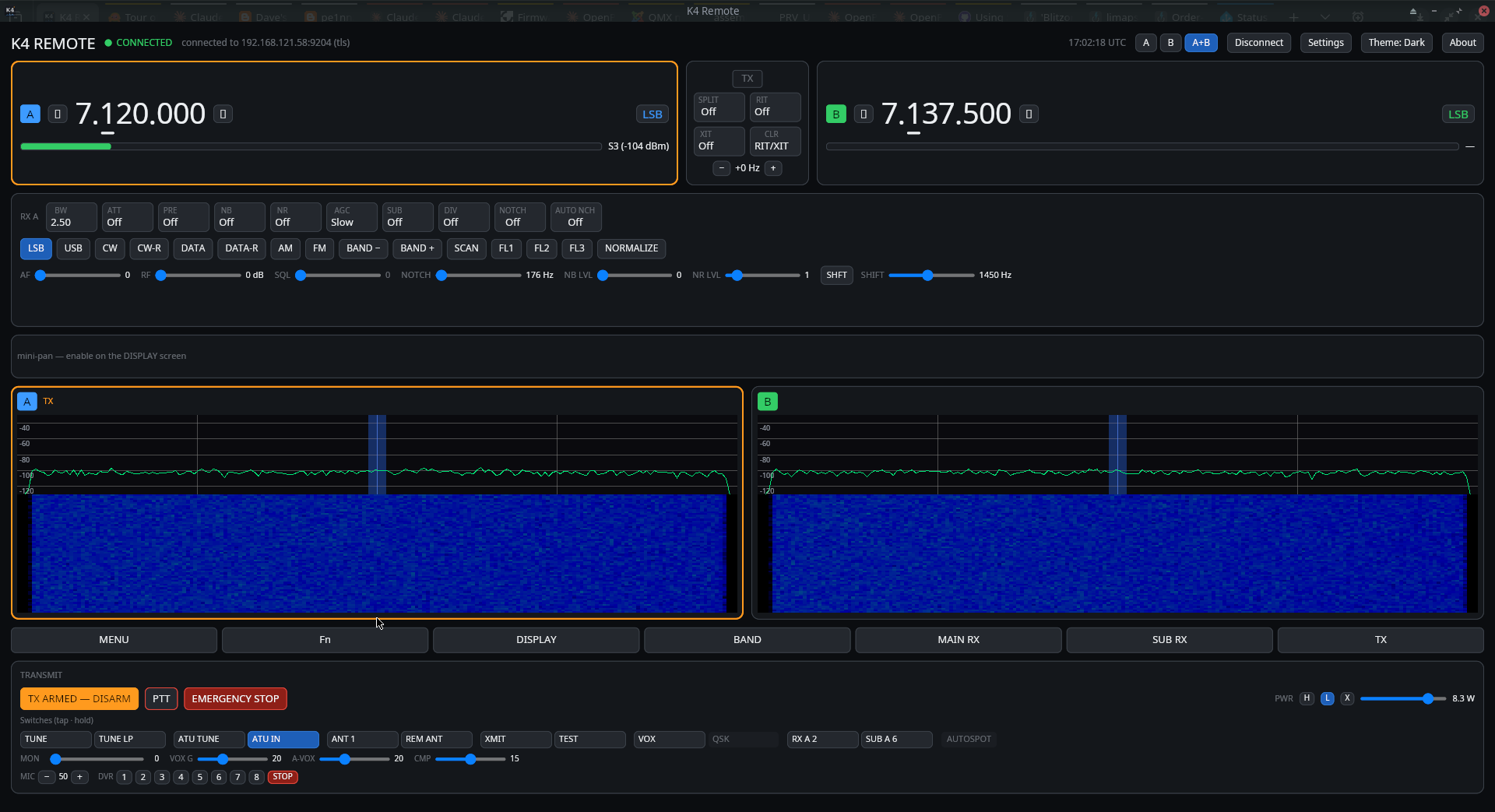This screenshot has width=1495, height=812.
Task: Select the blue VFO A badge
Action: (x=30, y=114)
